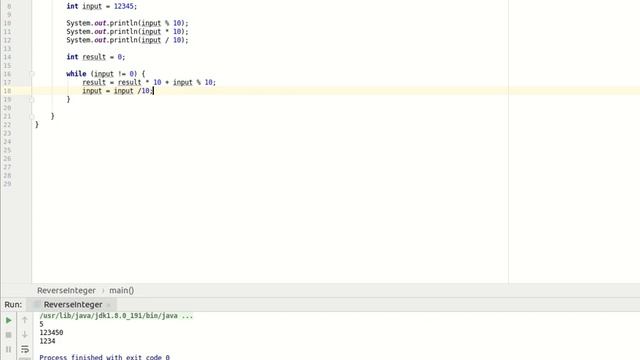The width and height of the screenshot is (640, 360).
Task: Click the java path line in console
Action: 116,316
